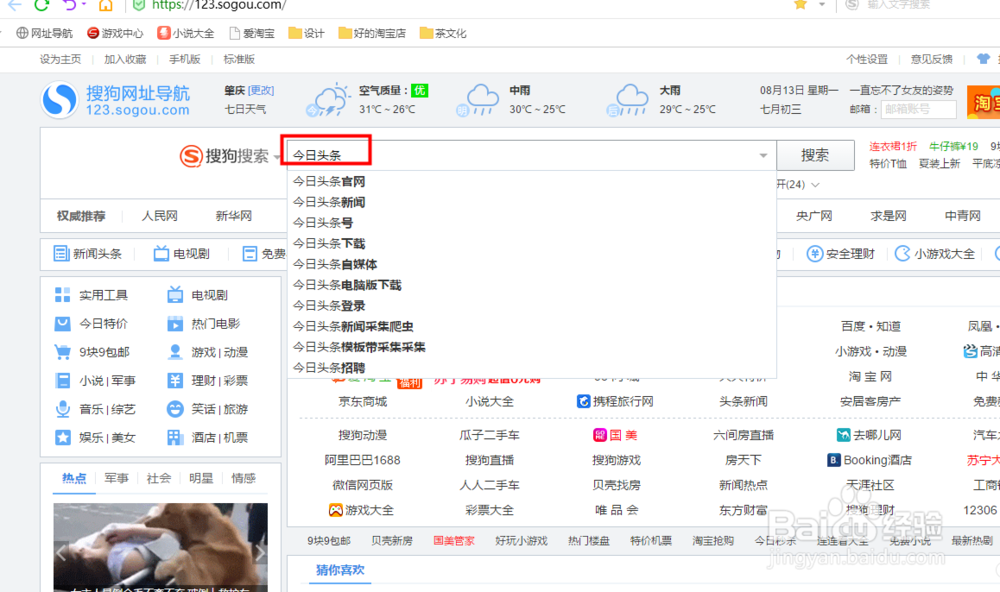Click the browser refresh icon
Viewport: 1000px width, 592px height.
coord(41,4)
